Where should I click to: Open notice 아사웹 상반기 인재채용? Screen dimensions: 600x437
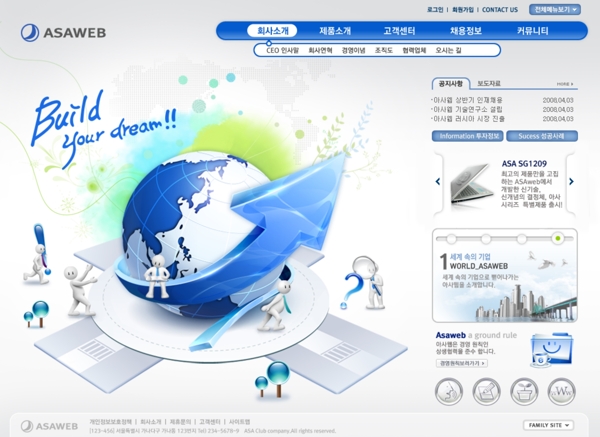[466, 100]
